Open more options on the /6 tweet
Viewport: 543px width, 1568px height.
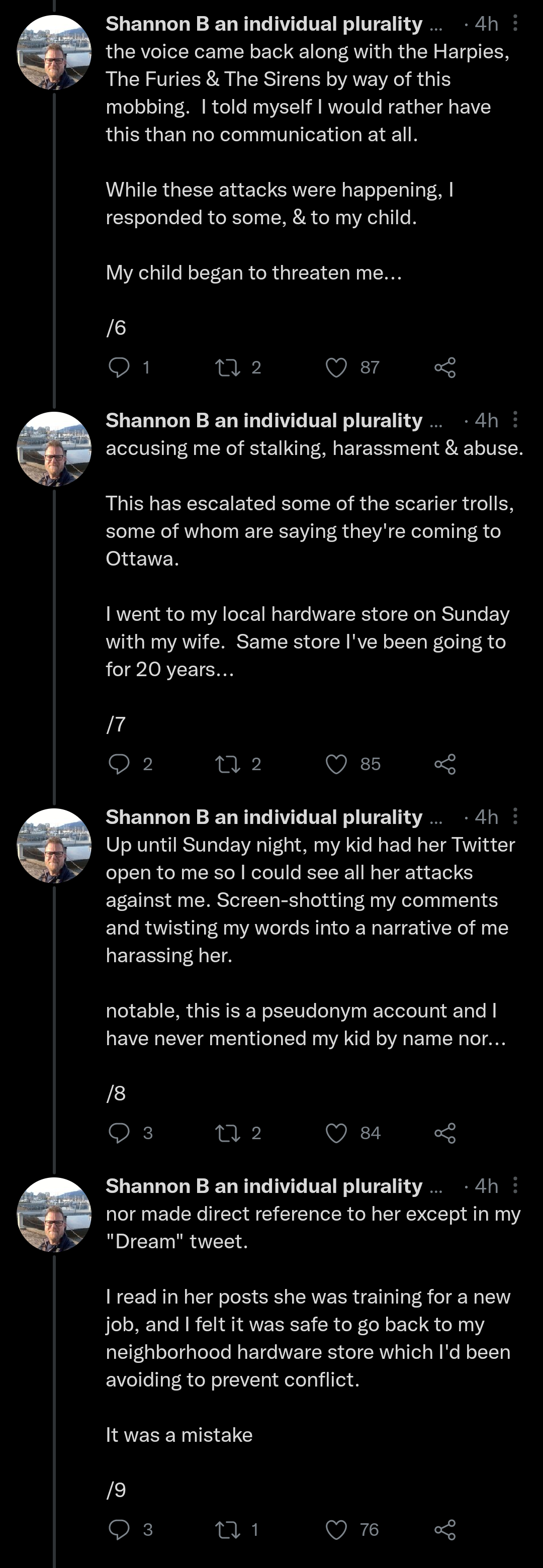pyautogui.click(x=516, y=23)
